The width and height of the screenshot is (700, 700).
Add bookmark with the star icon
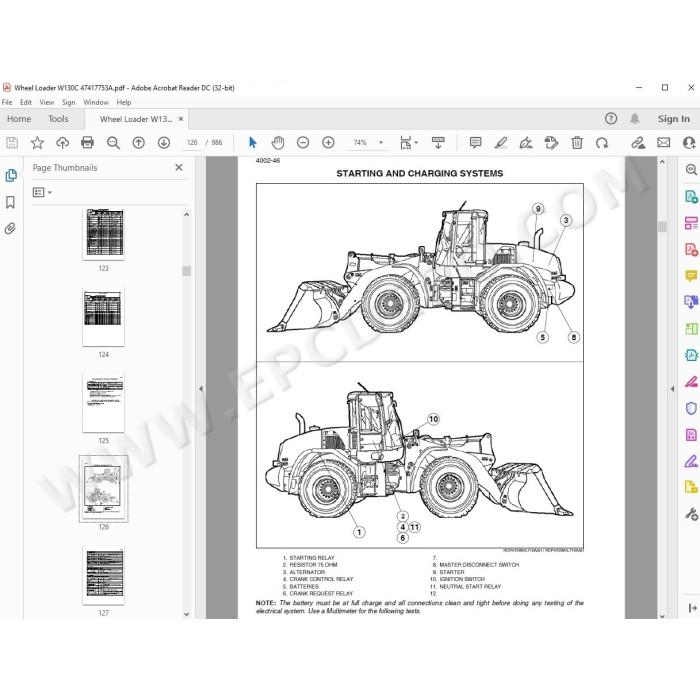pos(37,143)
